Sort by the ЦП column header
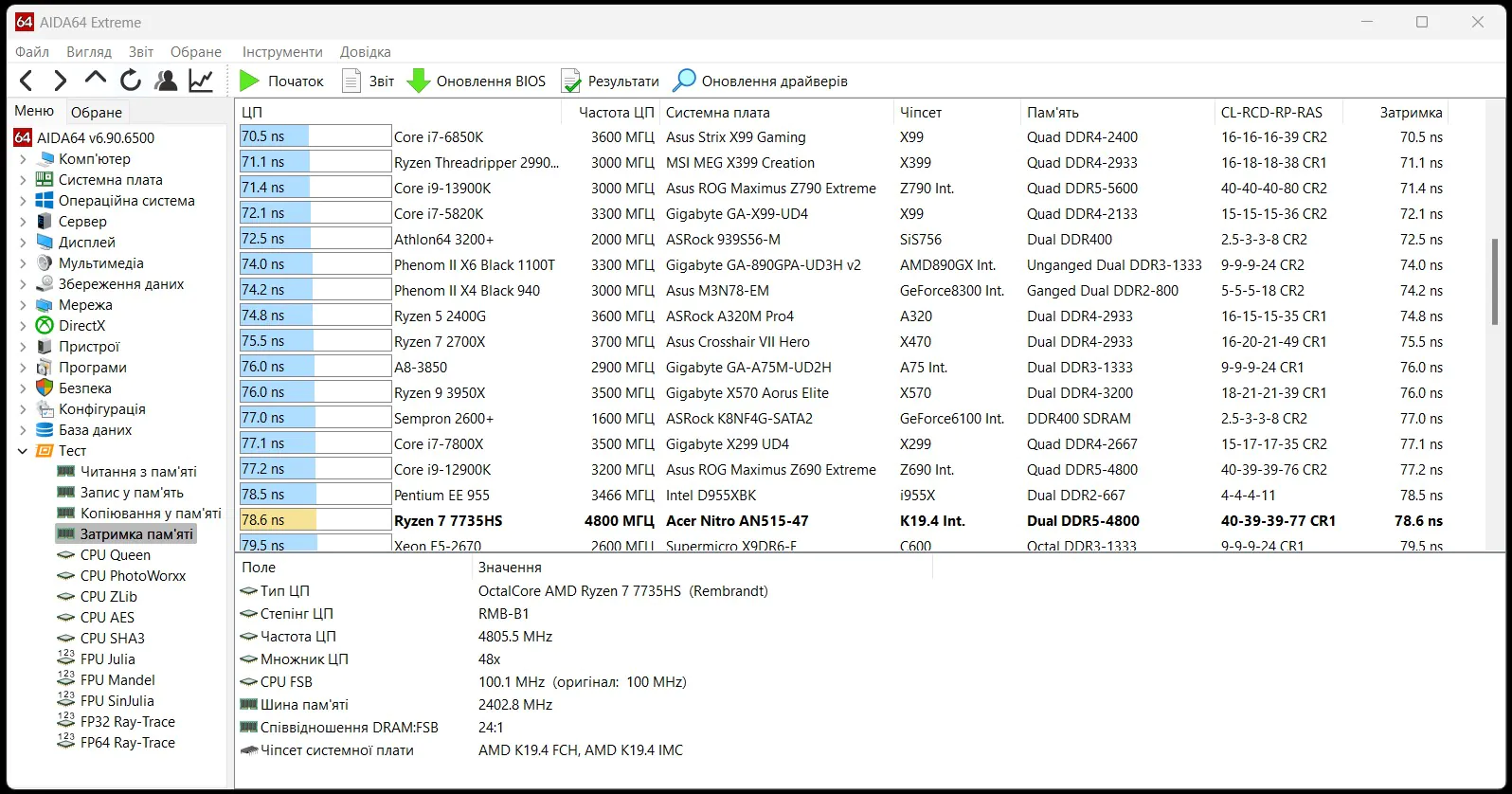Viewport: 1512px width, 794px height. click(x=399, y=112)
